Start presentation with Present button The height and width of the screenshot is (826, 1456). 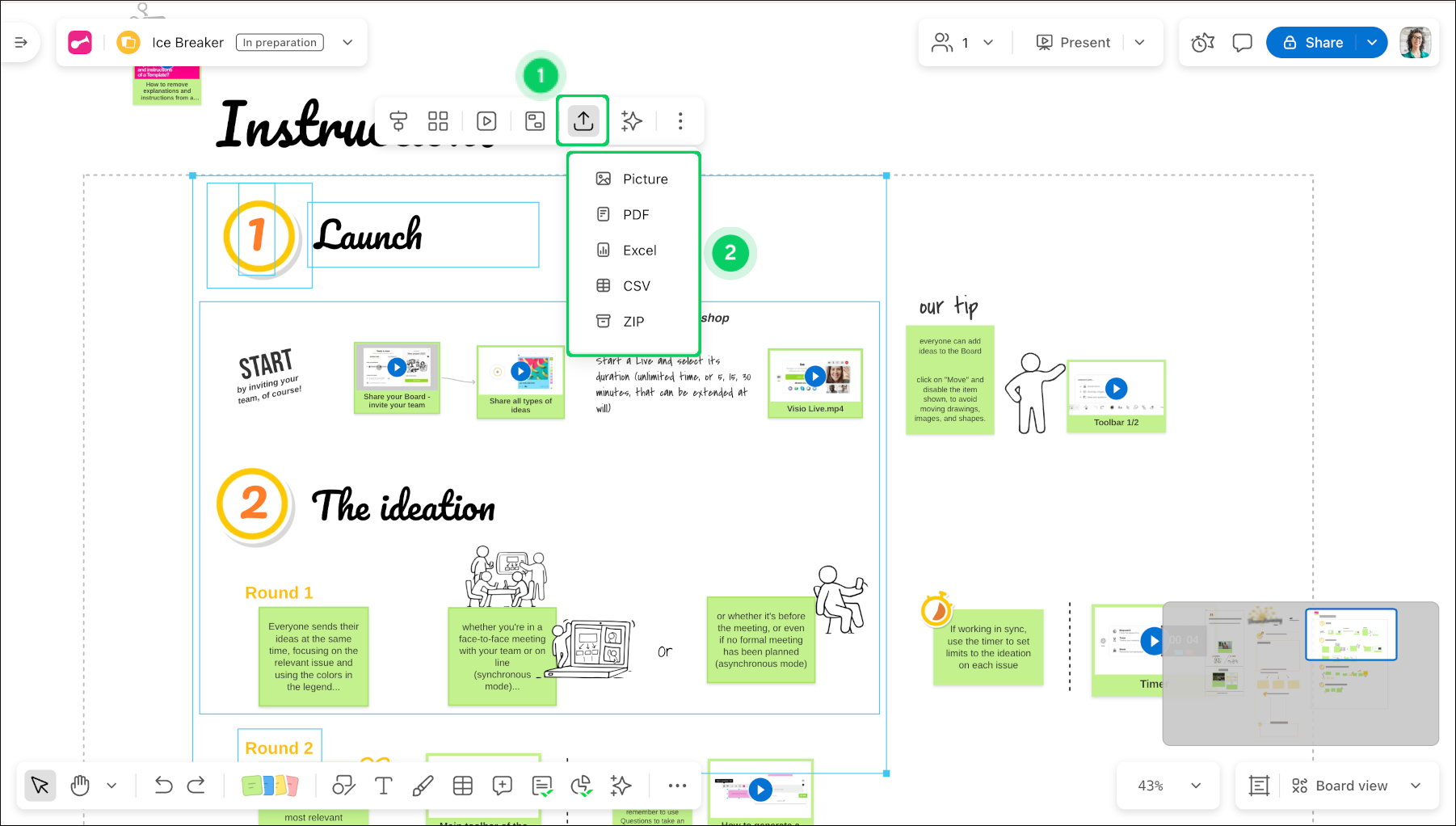tap(1073, 43)
